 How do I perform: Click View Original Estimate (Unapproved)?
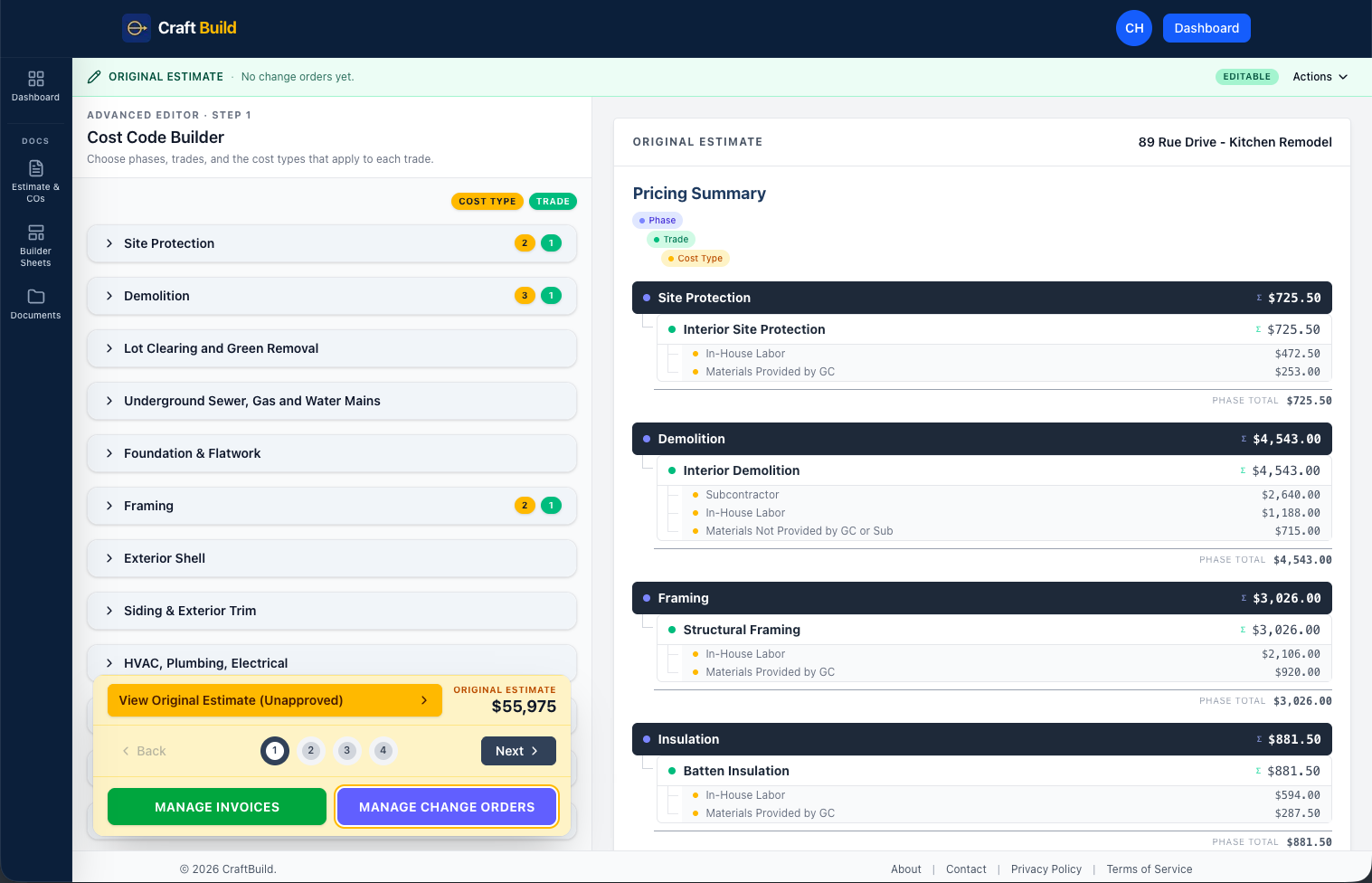tap(275, 700)
